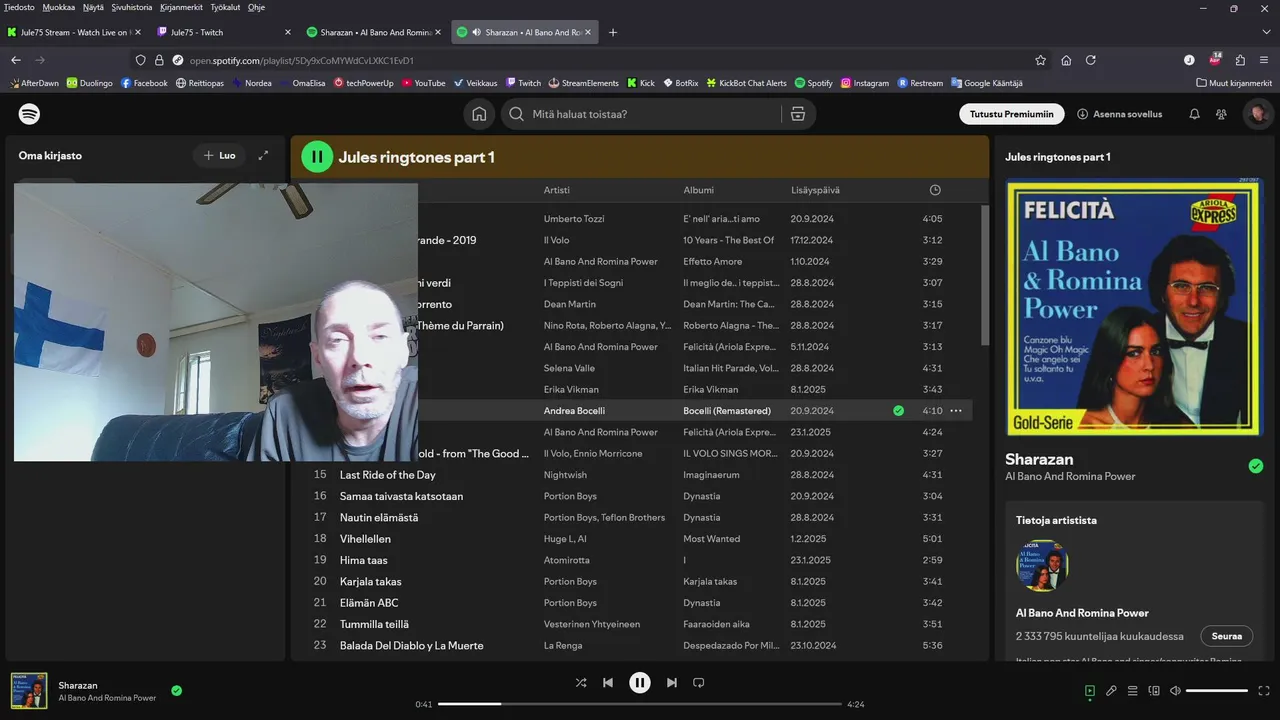This screenshot has width=1280, height=720.
Task: Open more options for the Andrea Bocelli track
Action: [956, 411]
